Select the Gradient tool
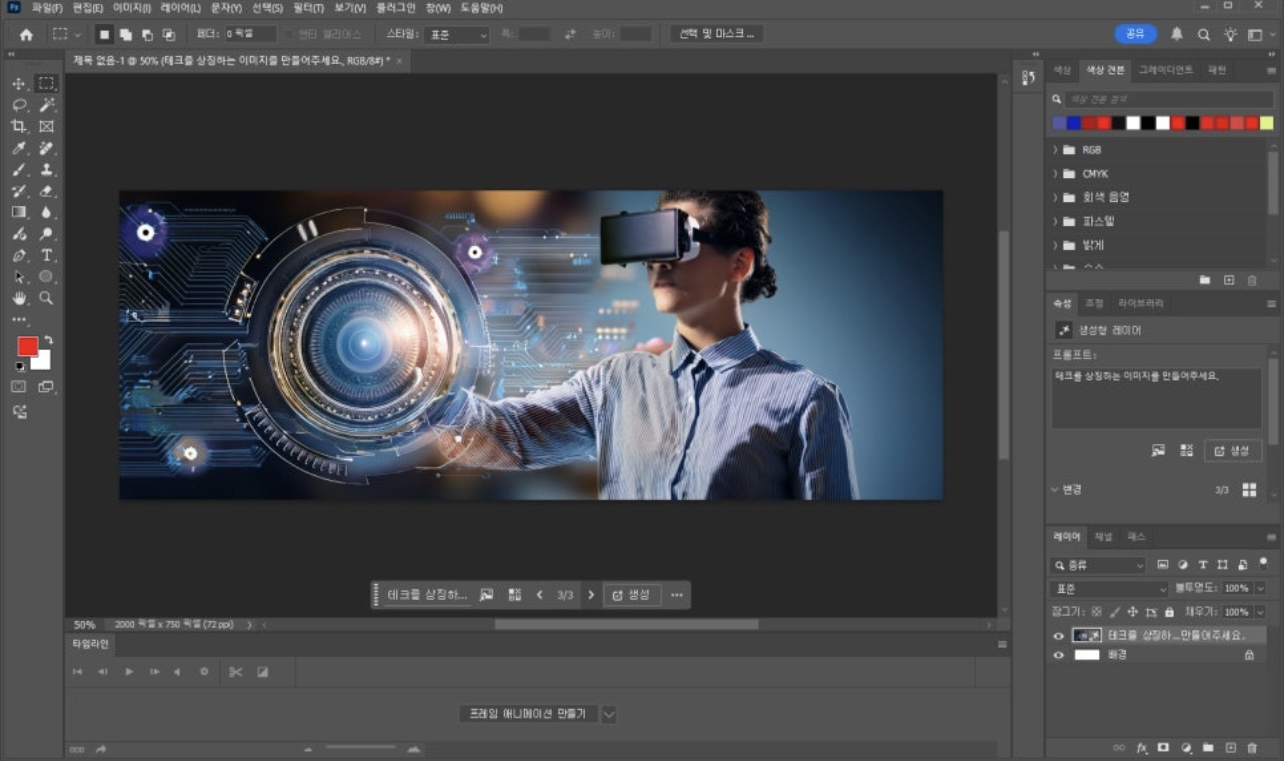The width and height of the screenshot is (1284, 761). [x=19, y=212]
